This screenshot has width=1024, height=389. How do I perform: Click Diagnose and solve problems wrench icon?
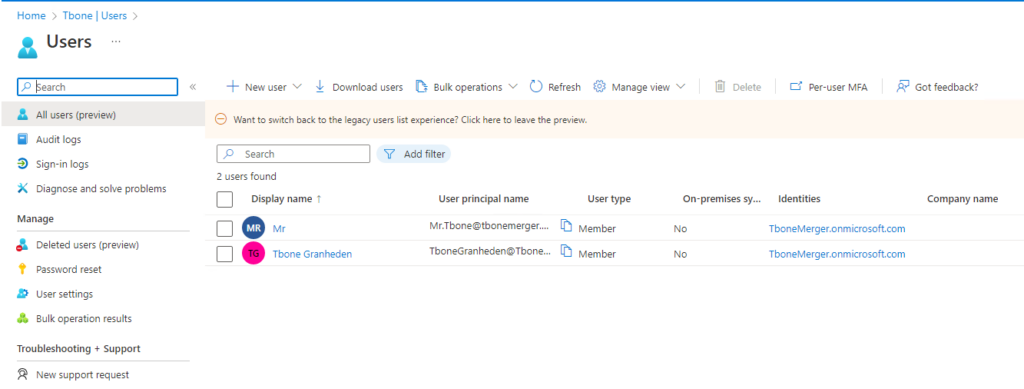[x=23, y=189]
